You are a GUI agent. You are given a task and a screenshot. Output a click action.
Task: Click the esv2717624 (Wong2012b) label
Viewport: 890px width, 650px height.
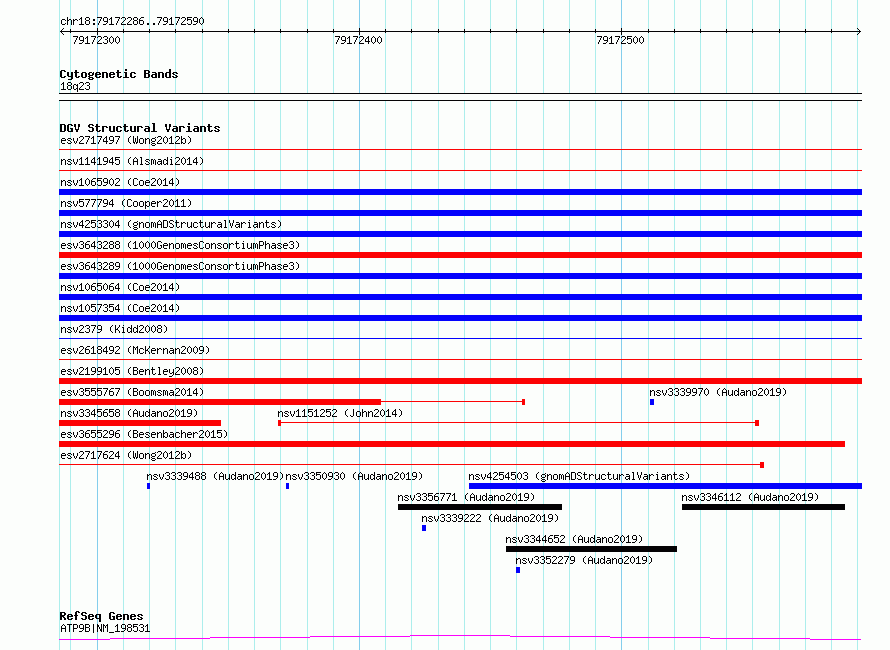tap(126, 455)
